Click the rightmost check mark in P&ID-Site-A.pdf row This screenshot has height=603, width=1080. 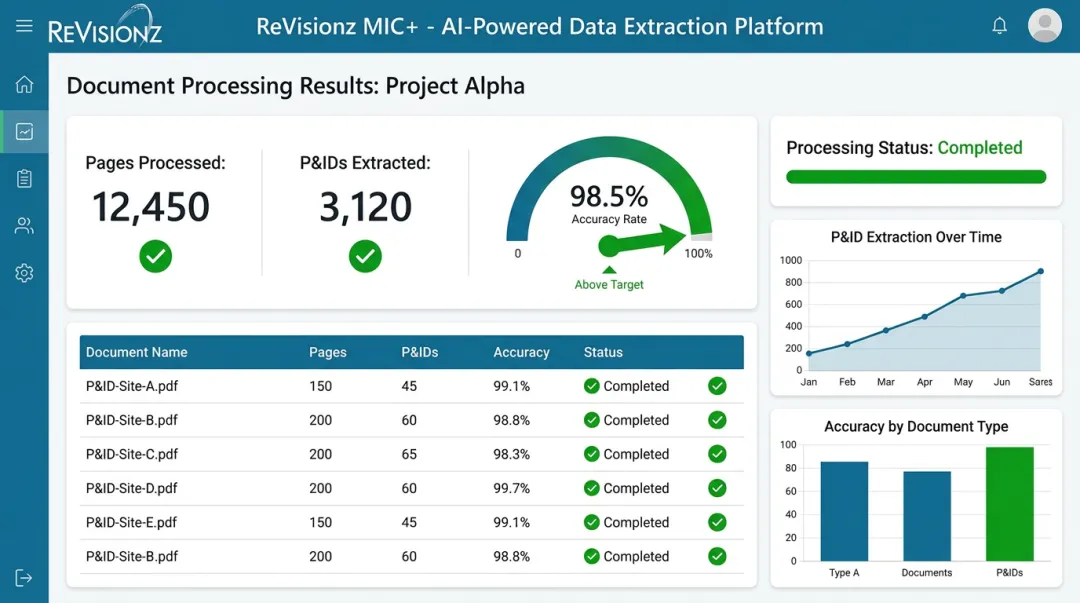(717, 386)
